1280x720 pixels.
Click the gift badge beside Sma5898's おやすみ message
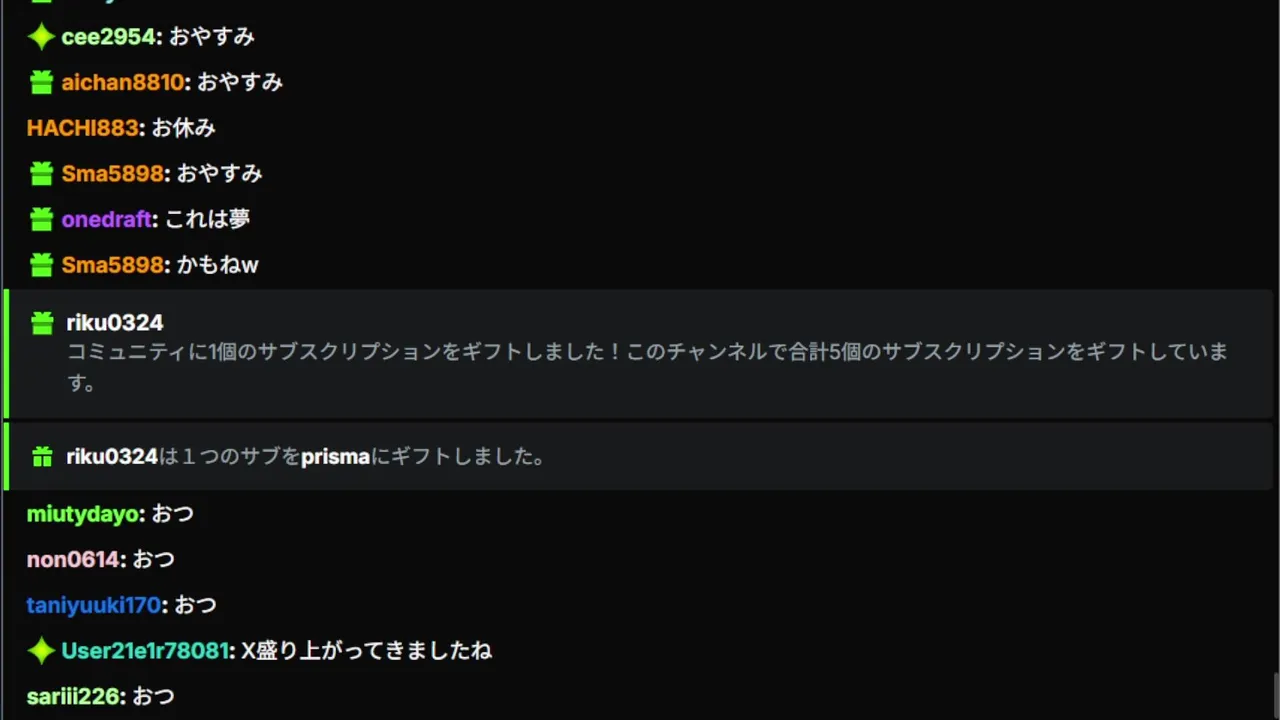click(41, 174)
